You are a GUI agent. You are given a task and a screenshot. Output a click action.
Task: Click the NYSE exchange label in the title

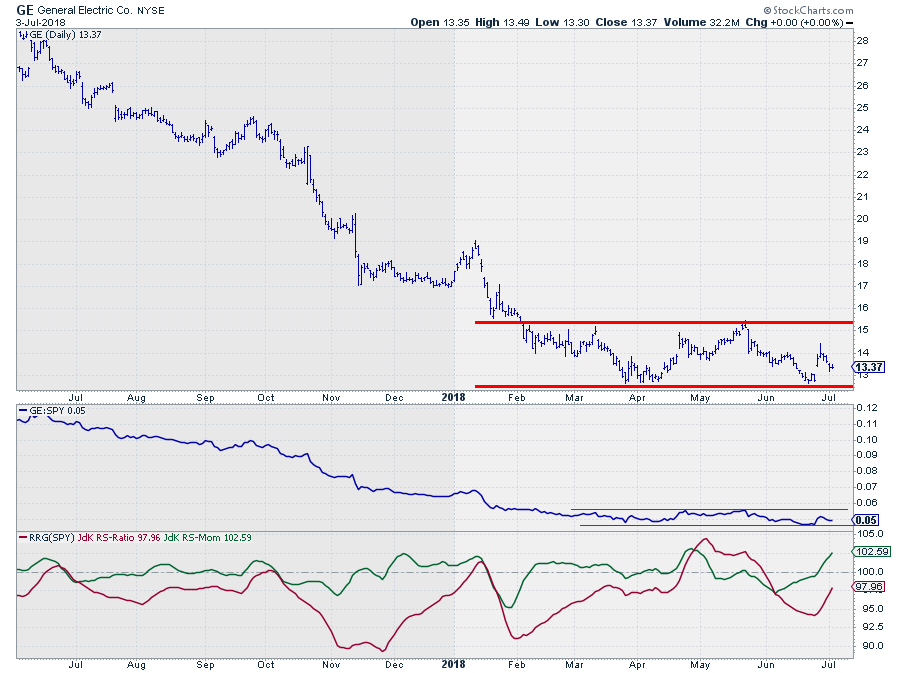150,10
